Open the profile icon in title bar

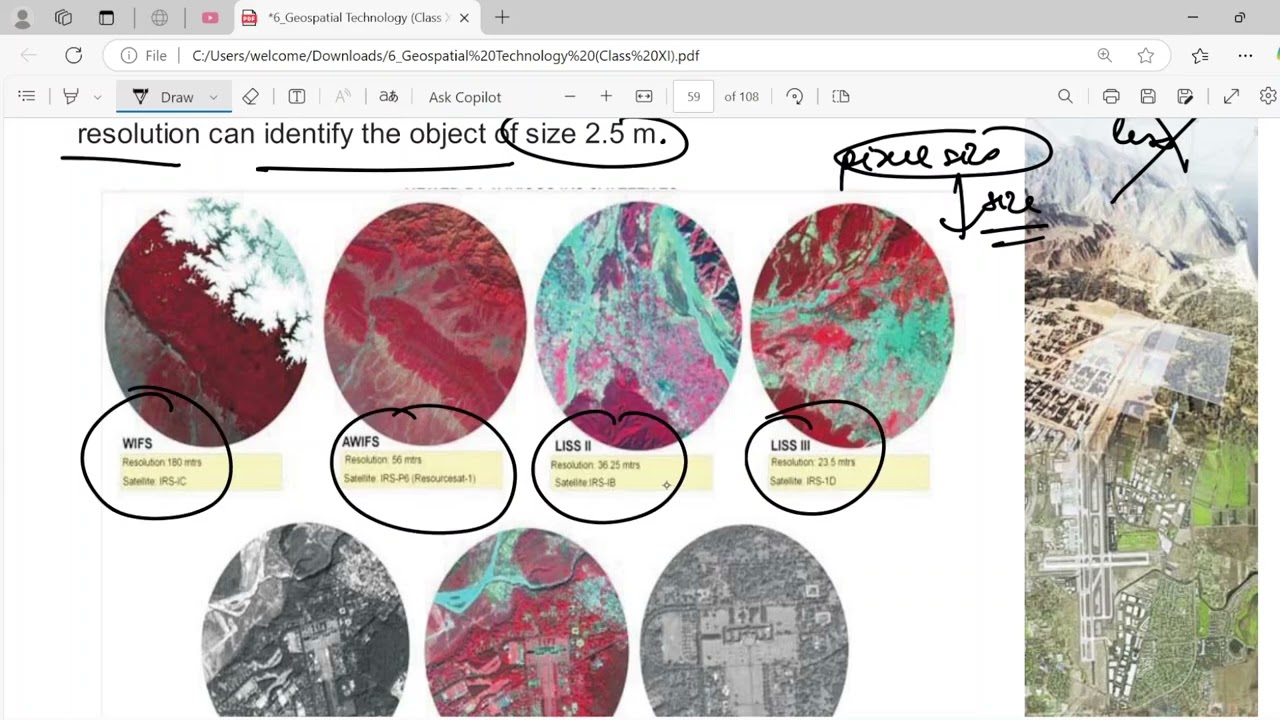(x=22, y=18)
